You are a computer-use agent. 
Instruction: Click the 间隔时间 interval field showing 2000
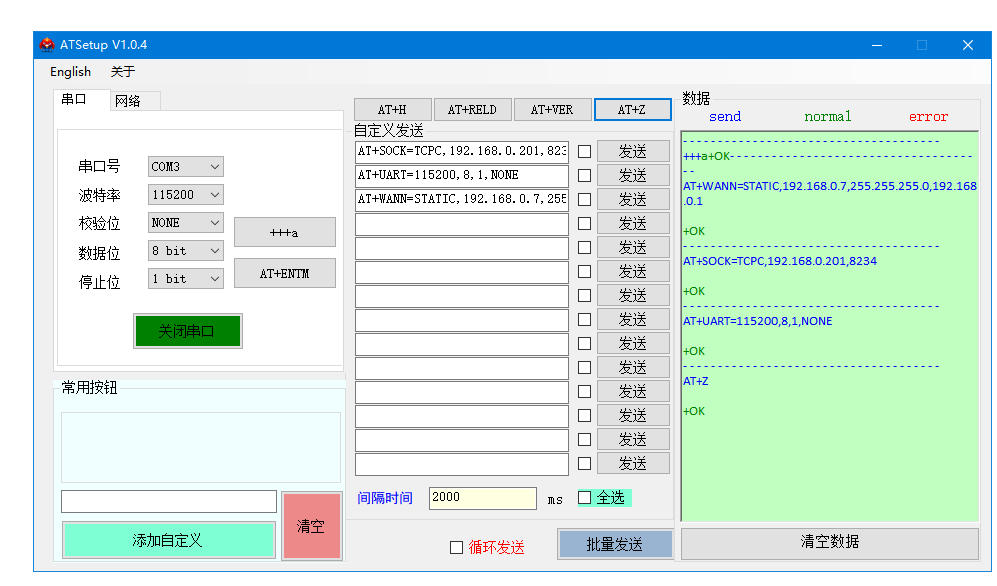(x=482, y=498)
